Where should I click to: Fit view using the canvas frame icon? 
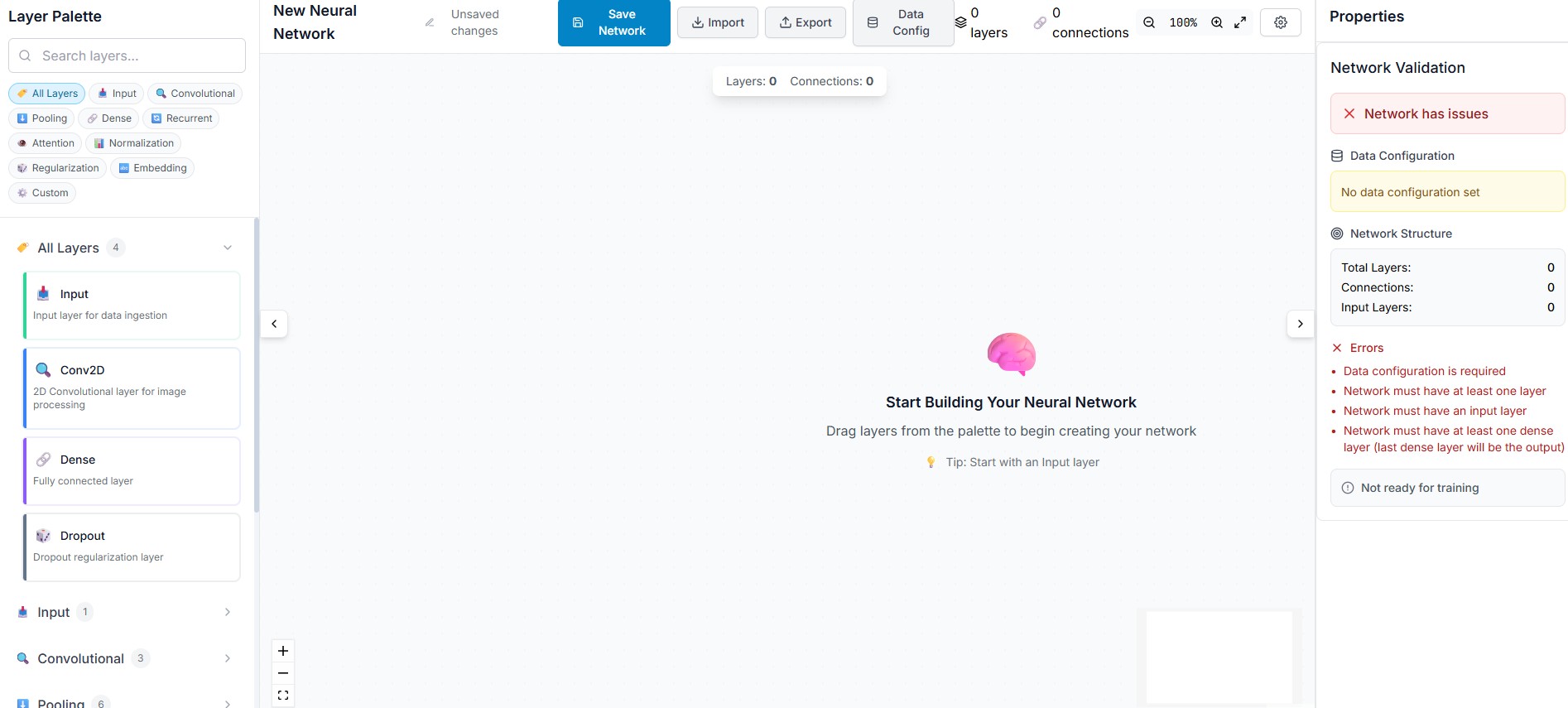[283, 696]
